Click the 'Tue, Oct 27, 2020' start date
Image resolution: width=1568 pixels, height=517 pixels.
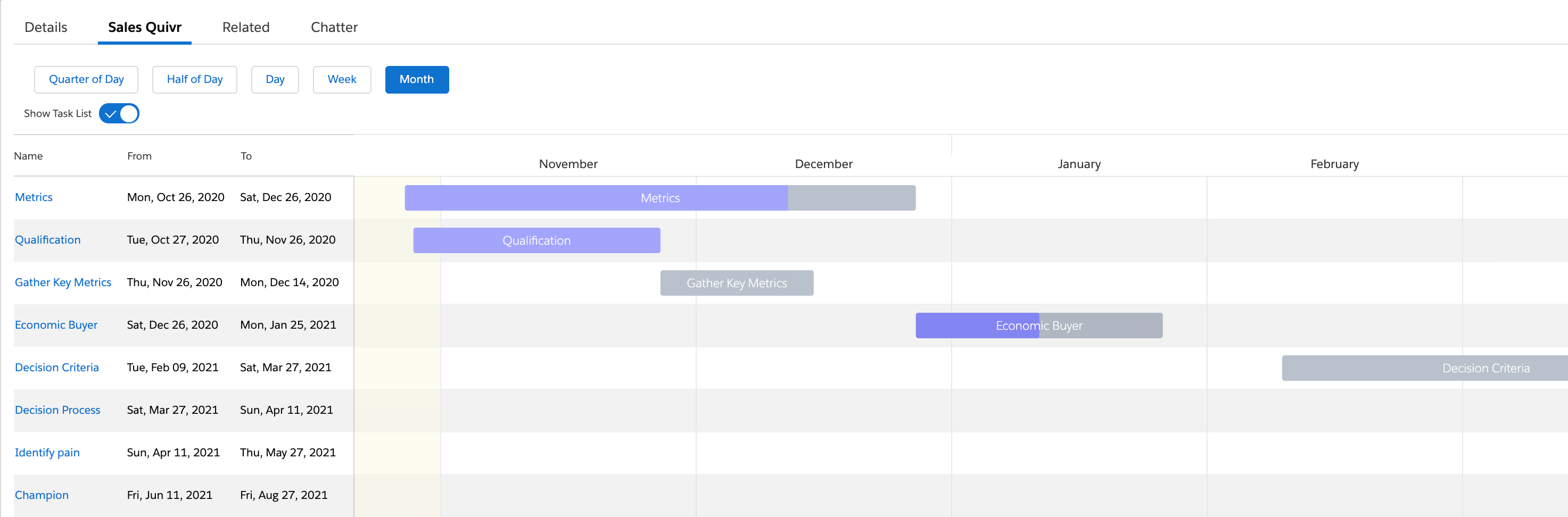click(x=173, y=240)
